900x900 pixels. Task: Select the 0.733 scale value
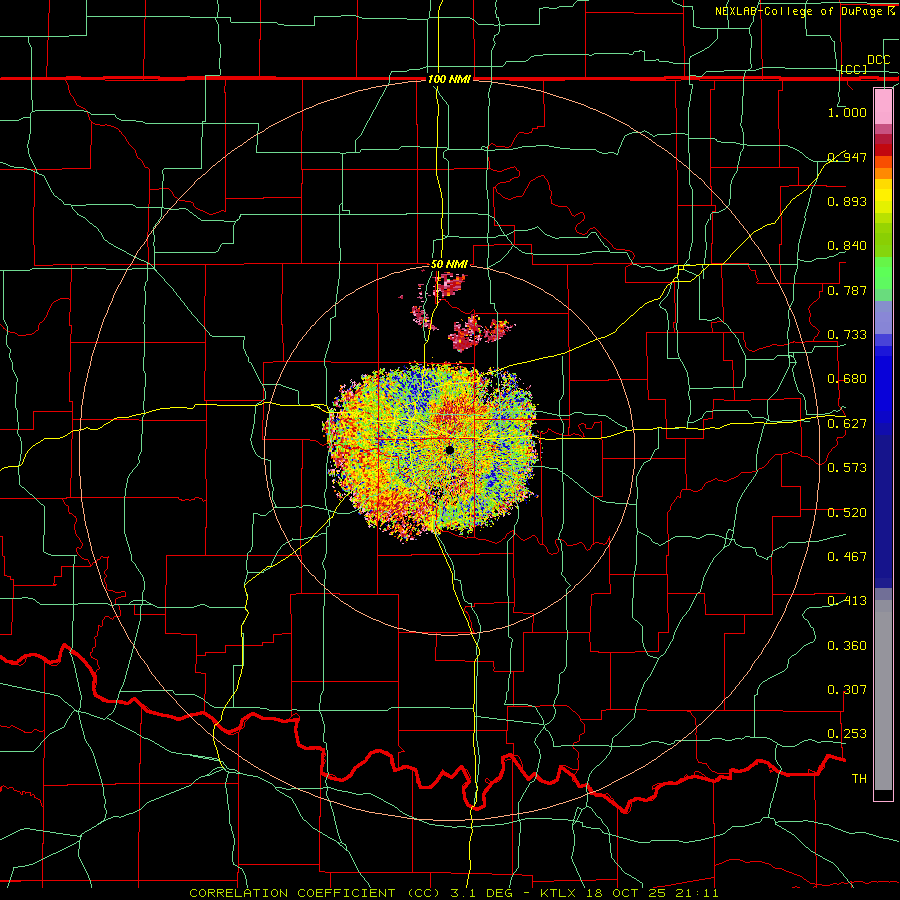847,335
